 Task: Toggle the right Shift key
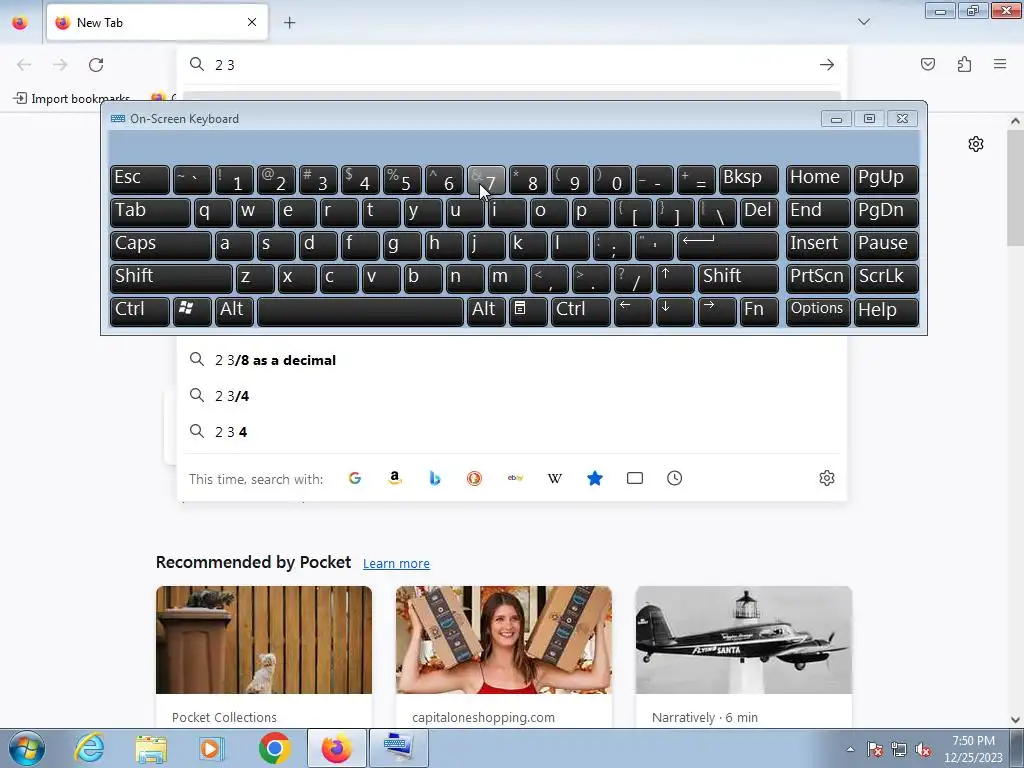[738, 278]
